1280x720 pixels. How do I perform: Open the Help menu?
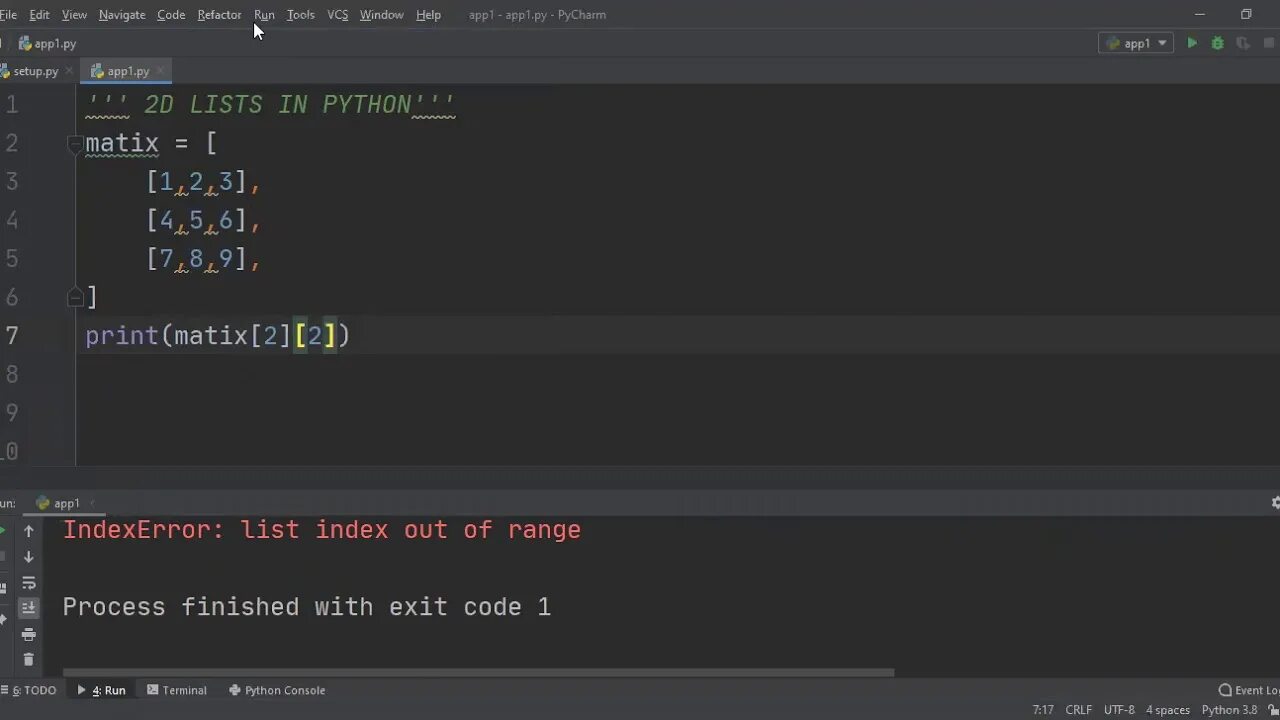tap(428, 15)
